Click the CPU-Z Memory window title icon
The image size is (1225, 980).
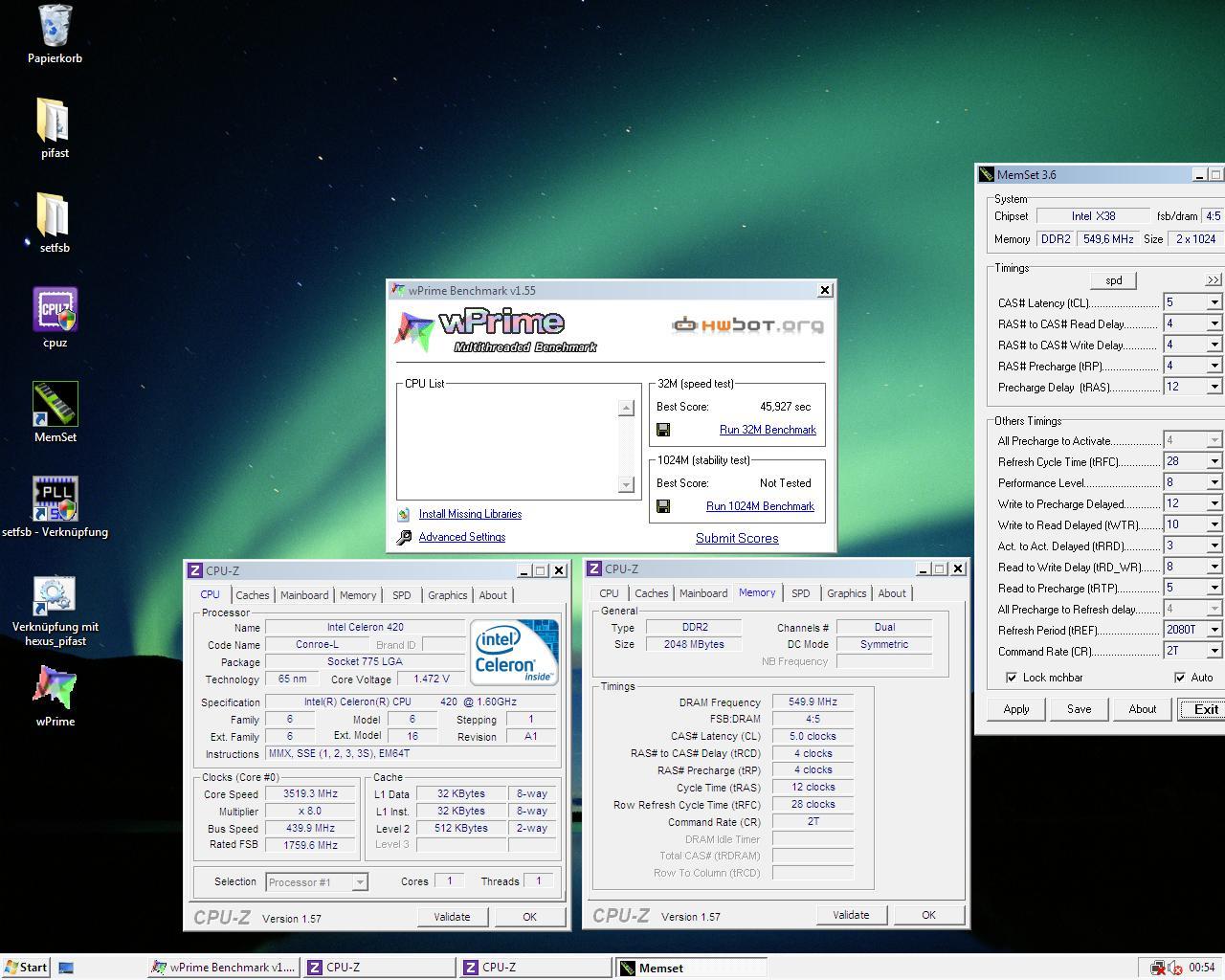pyautogui.click(x=594, y=568)
